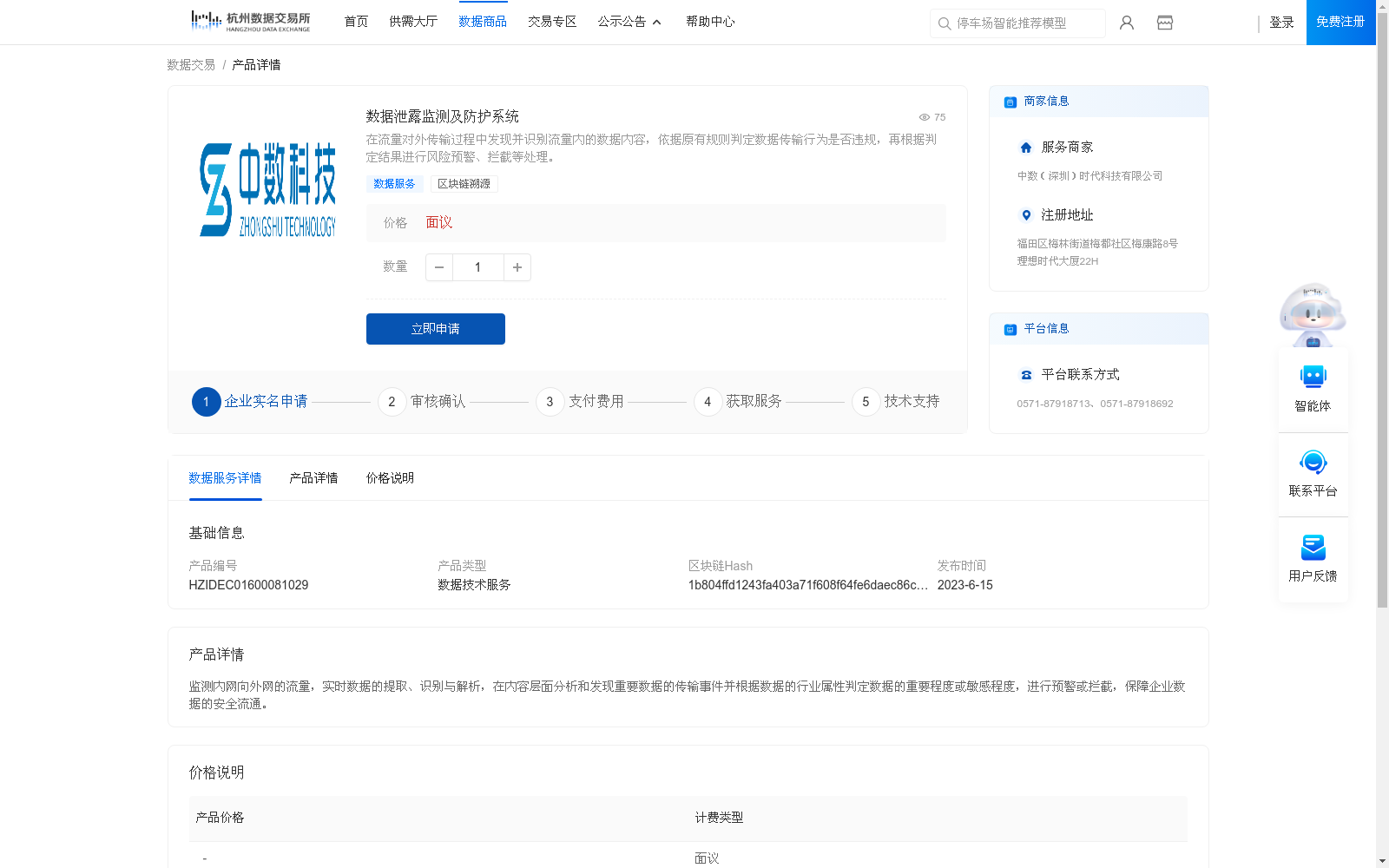Open the 智能体 assistant icon
Image resolution: width=1389 pixels, height=868 pixels.
(x=1313, y=377)
